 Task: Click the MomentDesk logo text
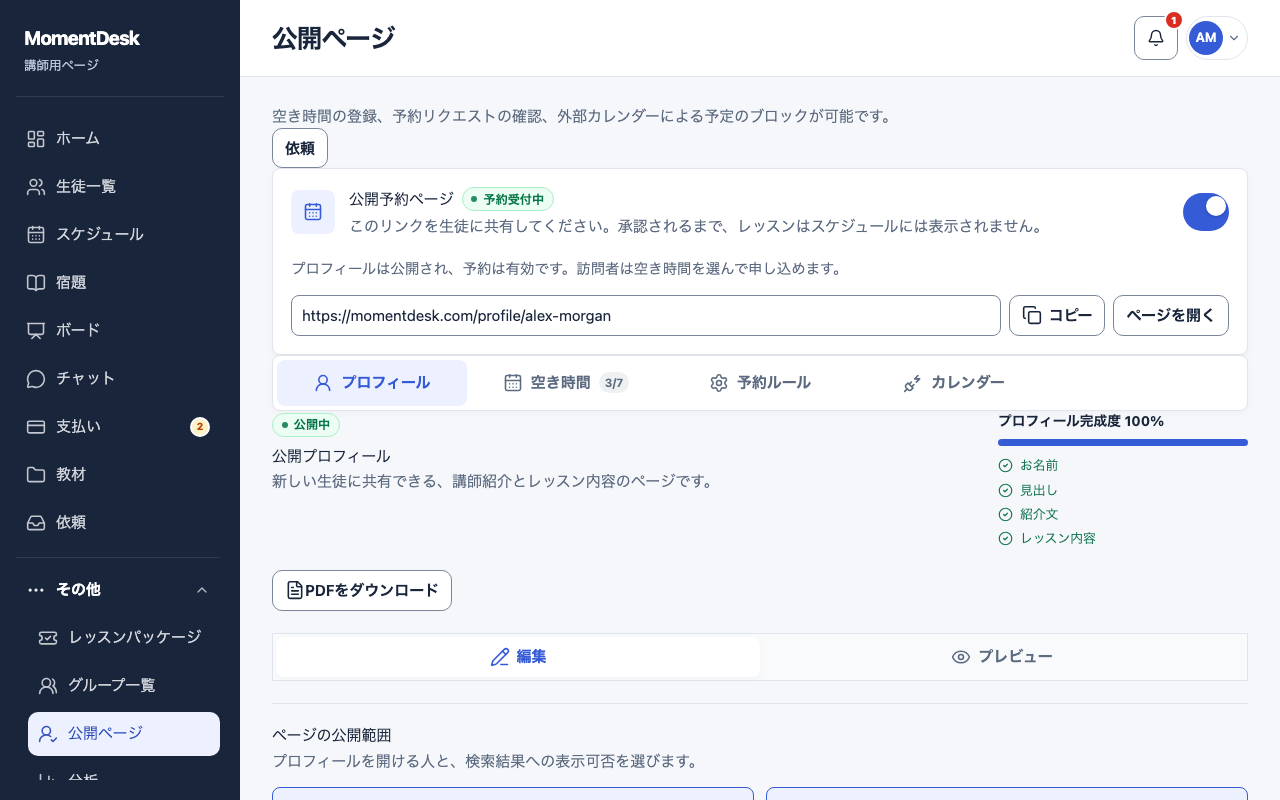click(82, 38)
